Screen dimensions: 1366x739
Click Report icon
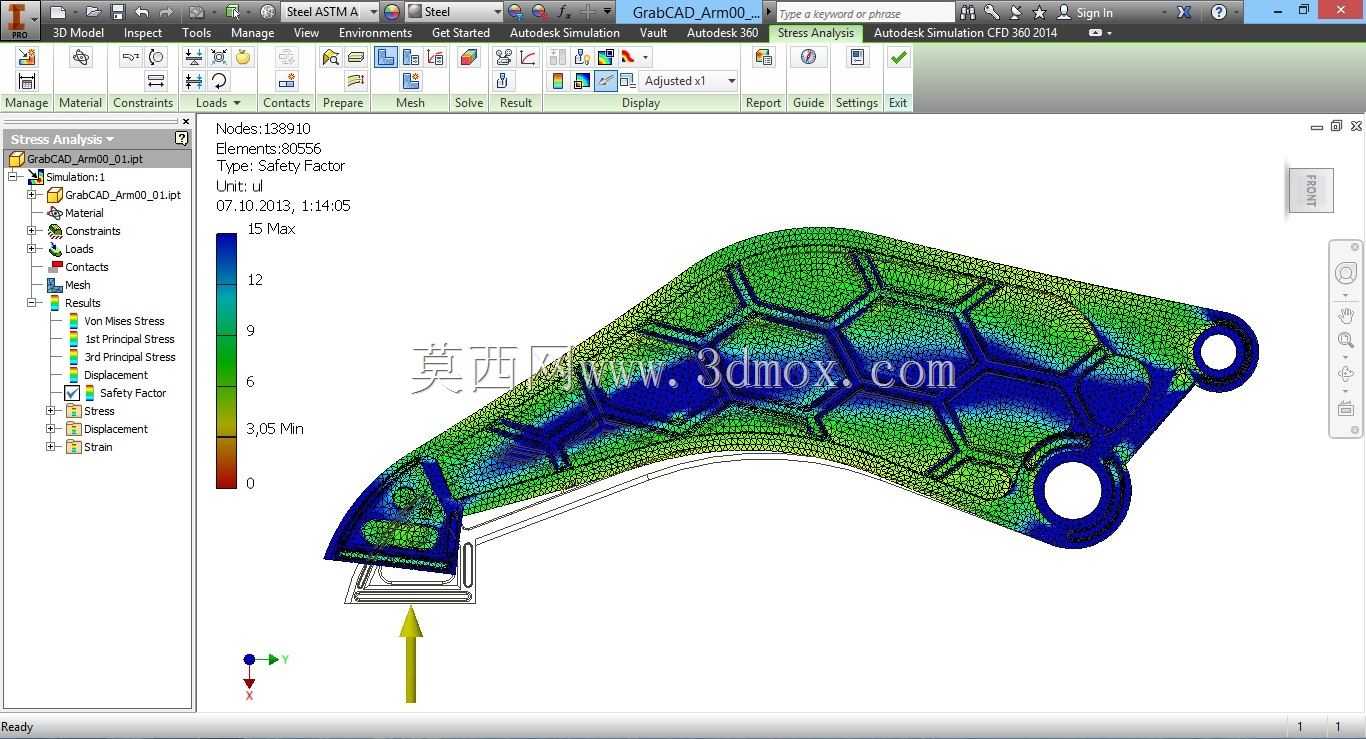click(x=763, y=57)
